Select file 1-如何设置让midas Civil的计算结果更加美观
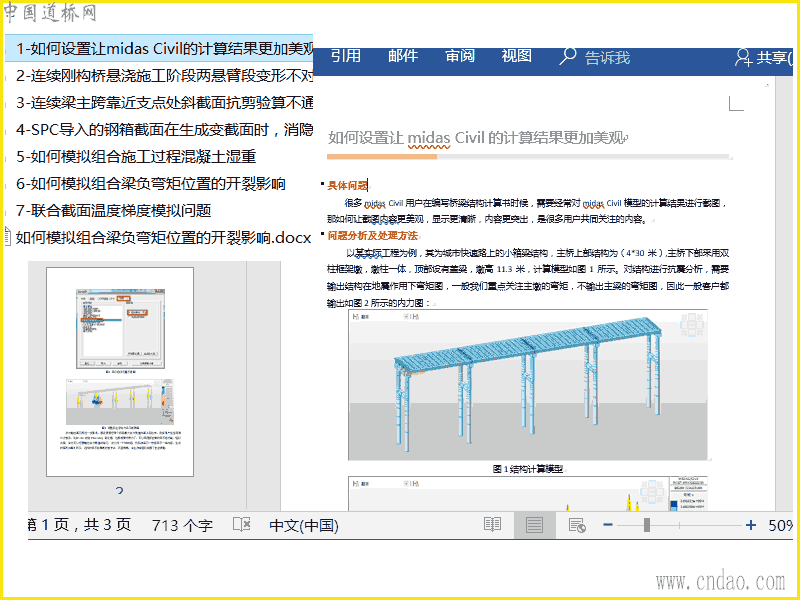 [159, 48]
